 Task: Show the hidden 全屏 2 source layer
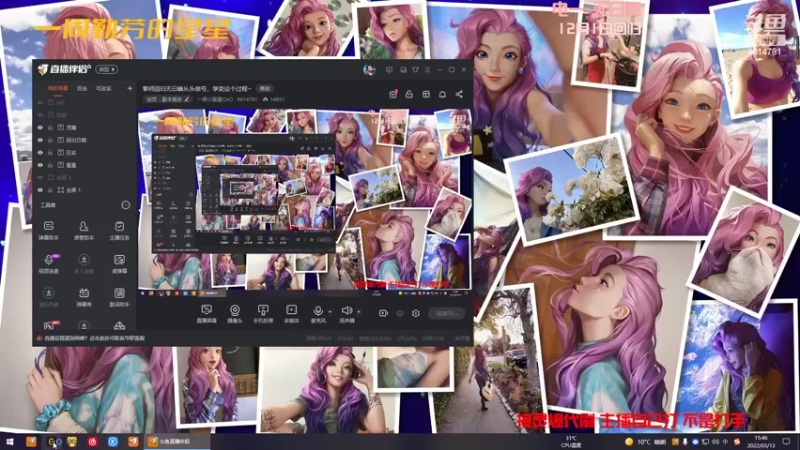point(40,178)
